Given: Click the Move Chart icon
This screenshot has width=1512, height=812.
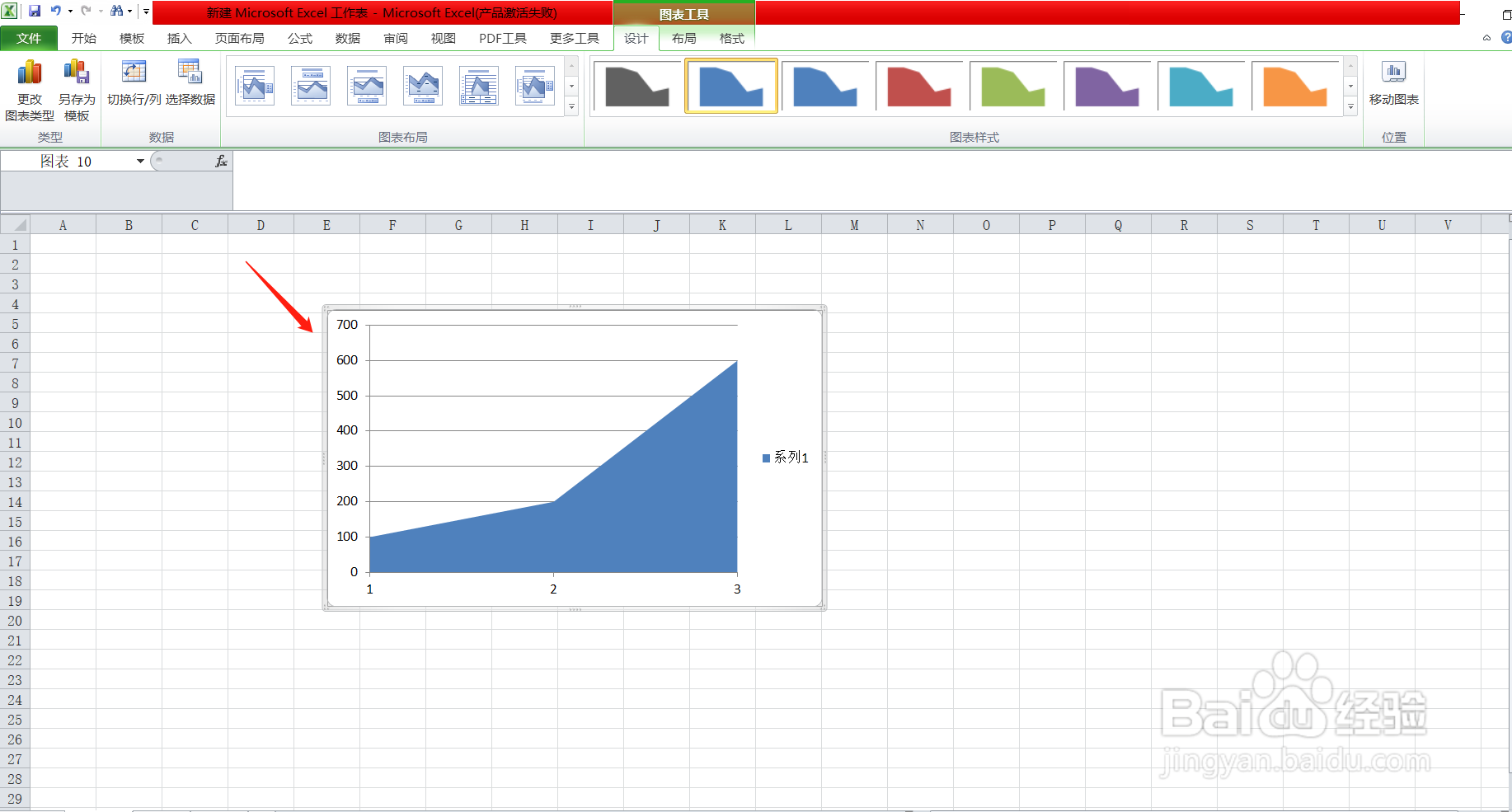Looking at the screenshot, I should [x=1394, y=82].
